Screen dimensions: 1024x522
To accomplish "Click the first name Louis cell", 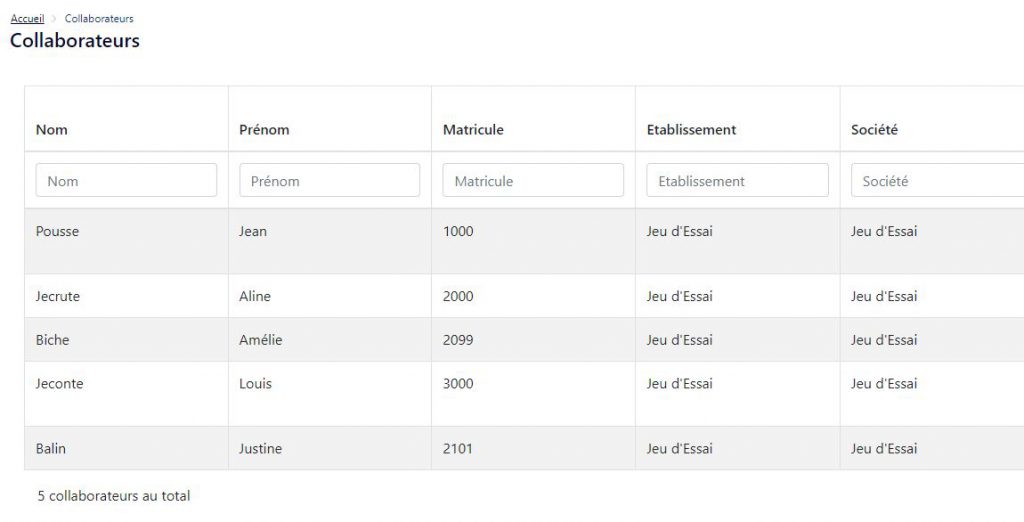I will point(330,394).
